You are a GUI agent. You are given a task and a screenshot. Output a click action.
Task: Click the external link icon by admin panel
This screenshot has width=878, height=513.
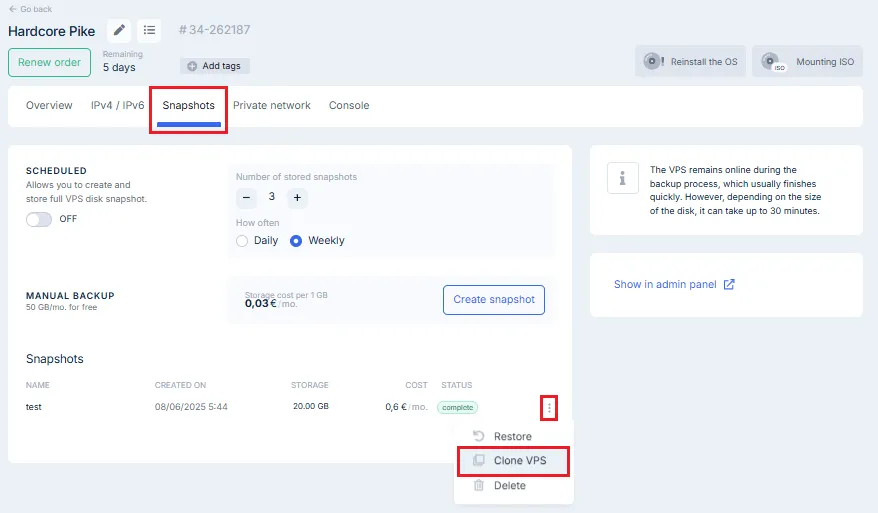[729, 285]
